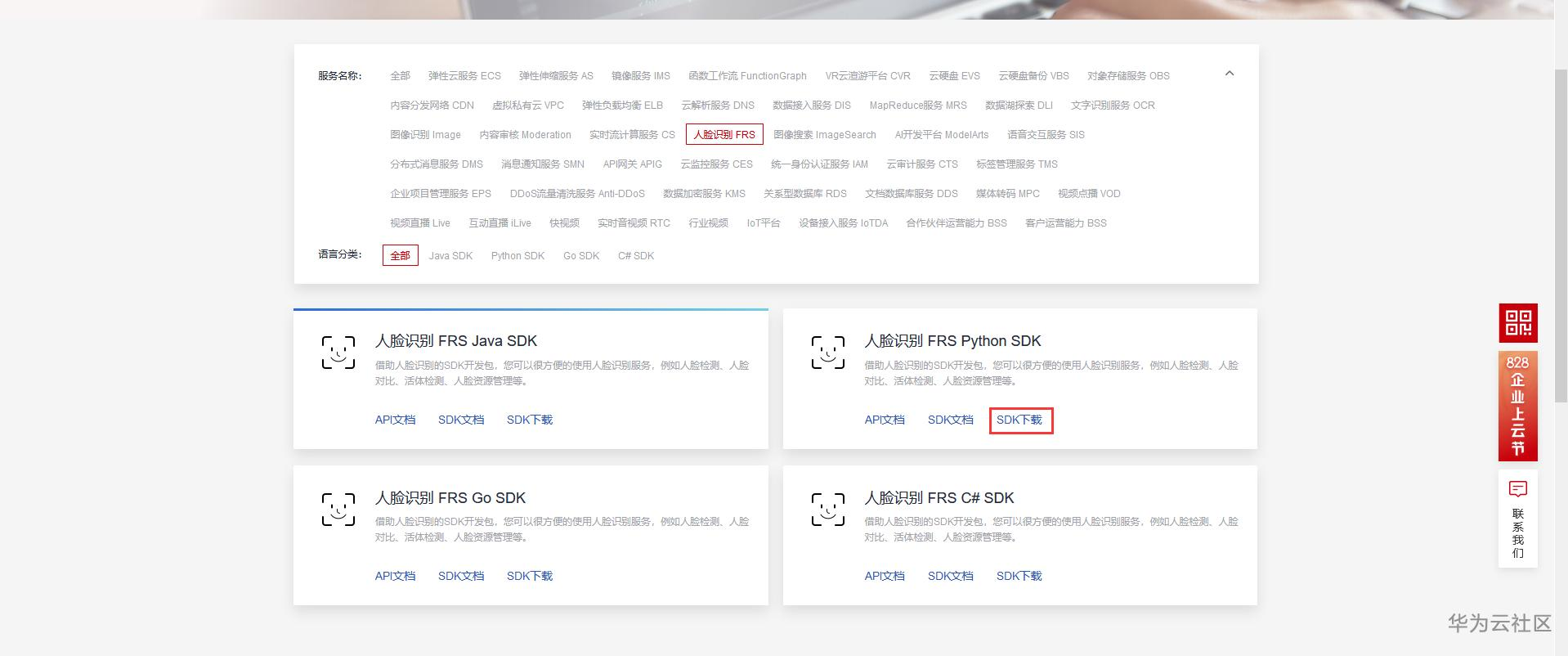Screen dimensions: 1568x656
Task: Filter by 分布式消息服务 DMS
Action: click(x=437, y=164)
